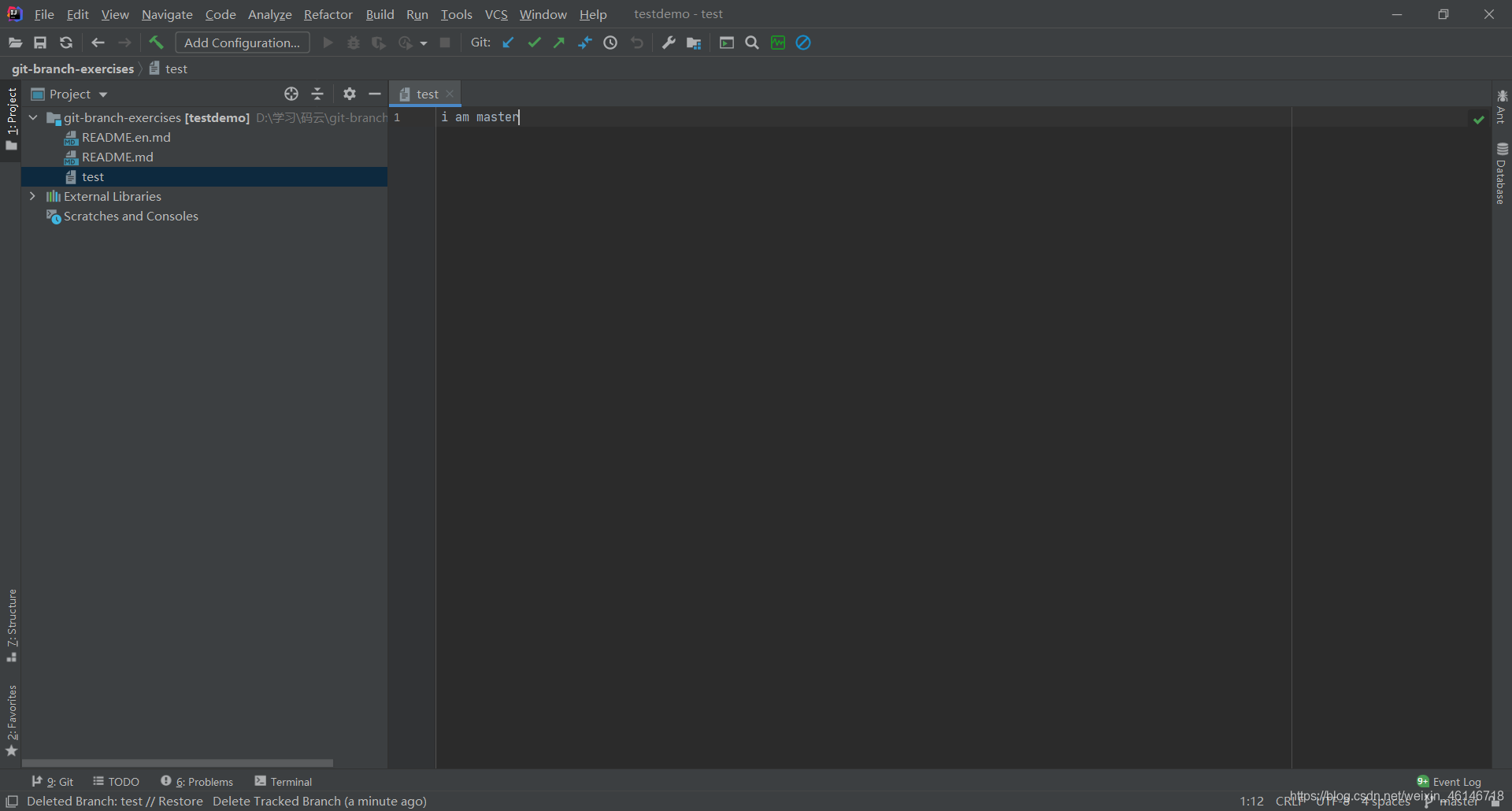Click the Search Everywhere magnifier icon

[x=752, y=43]
